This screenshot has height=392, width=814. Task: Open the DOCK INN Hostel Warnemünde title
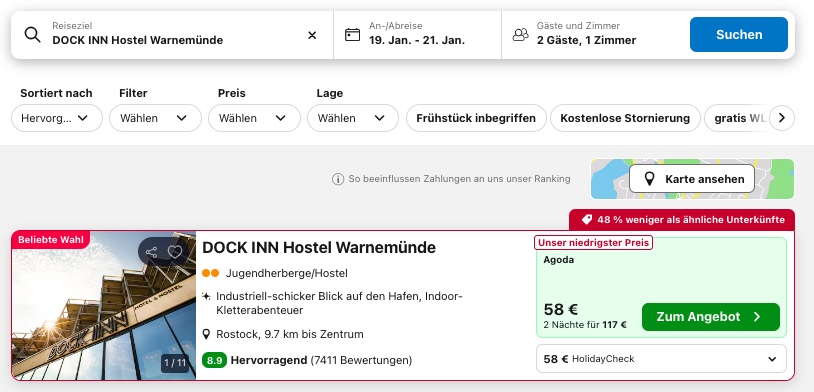319,248
